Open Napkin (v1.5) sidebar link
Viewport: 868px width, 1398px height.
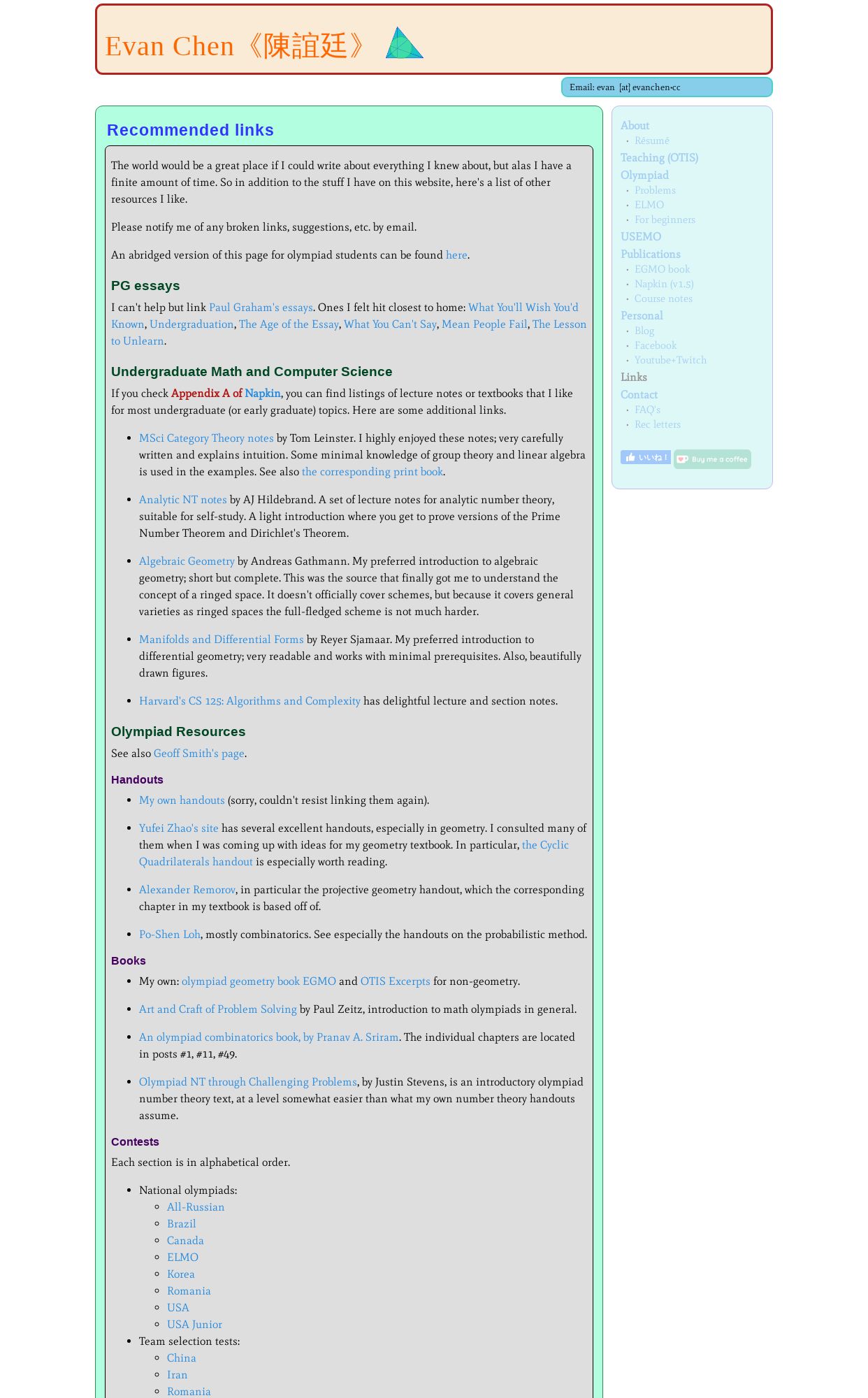coord(664,284)
